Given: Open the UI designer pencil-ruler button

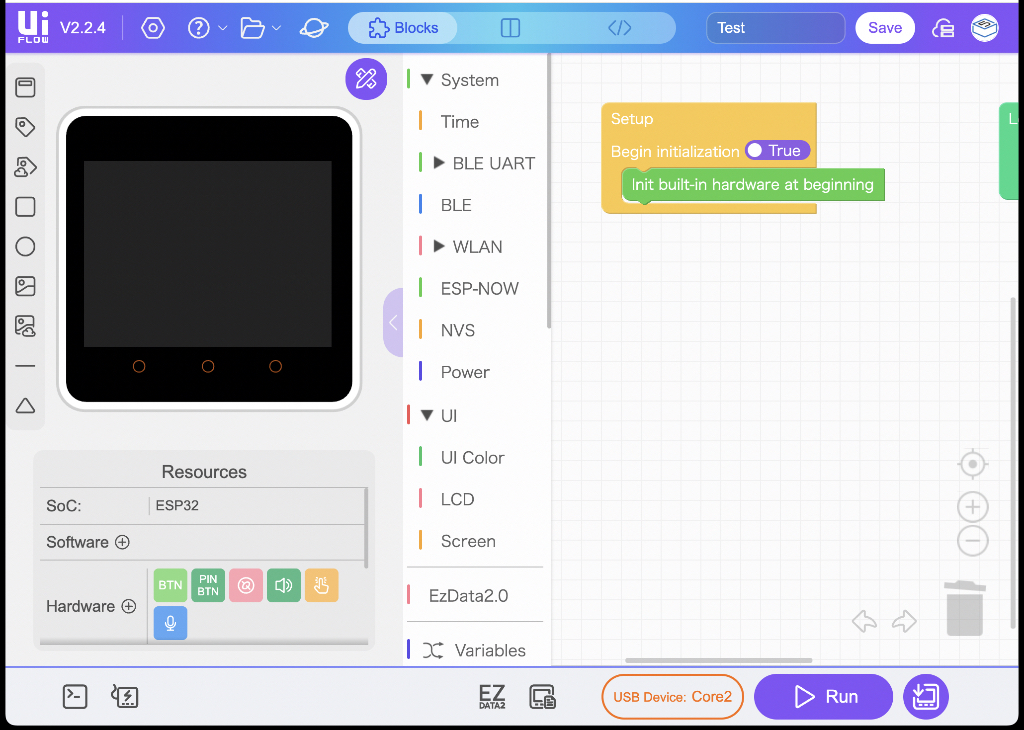Looking at the screenshot, I should 366,79.
